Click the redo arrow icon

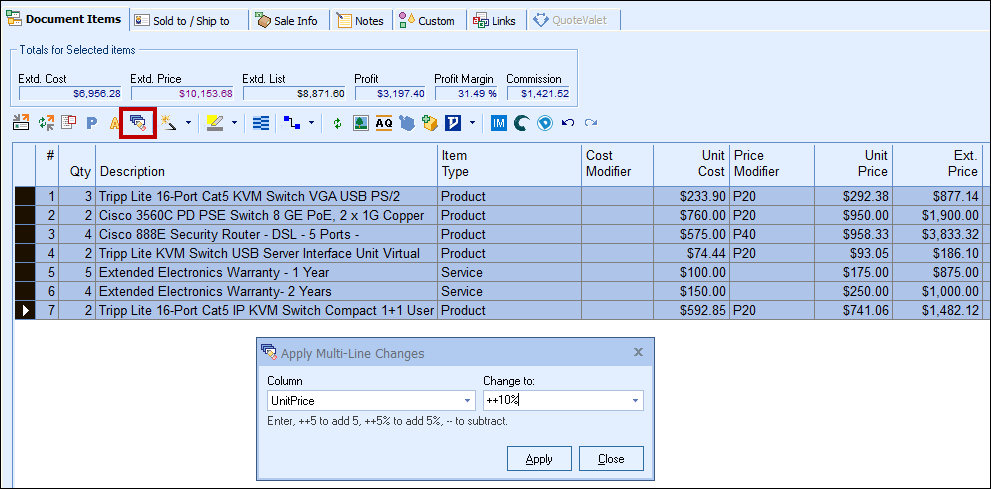(x=591, y=123)
